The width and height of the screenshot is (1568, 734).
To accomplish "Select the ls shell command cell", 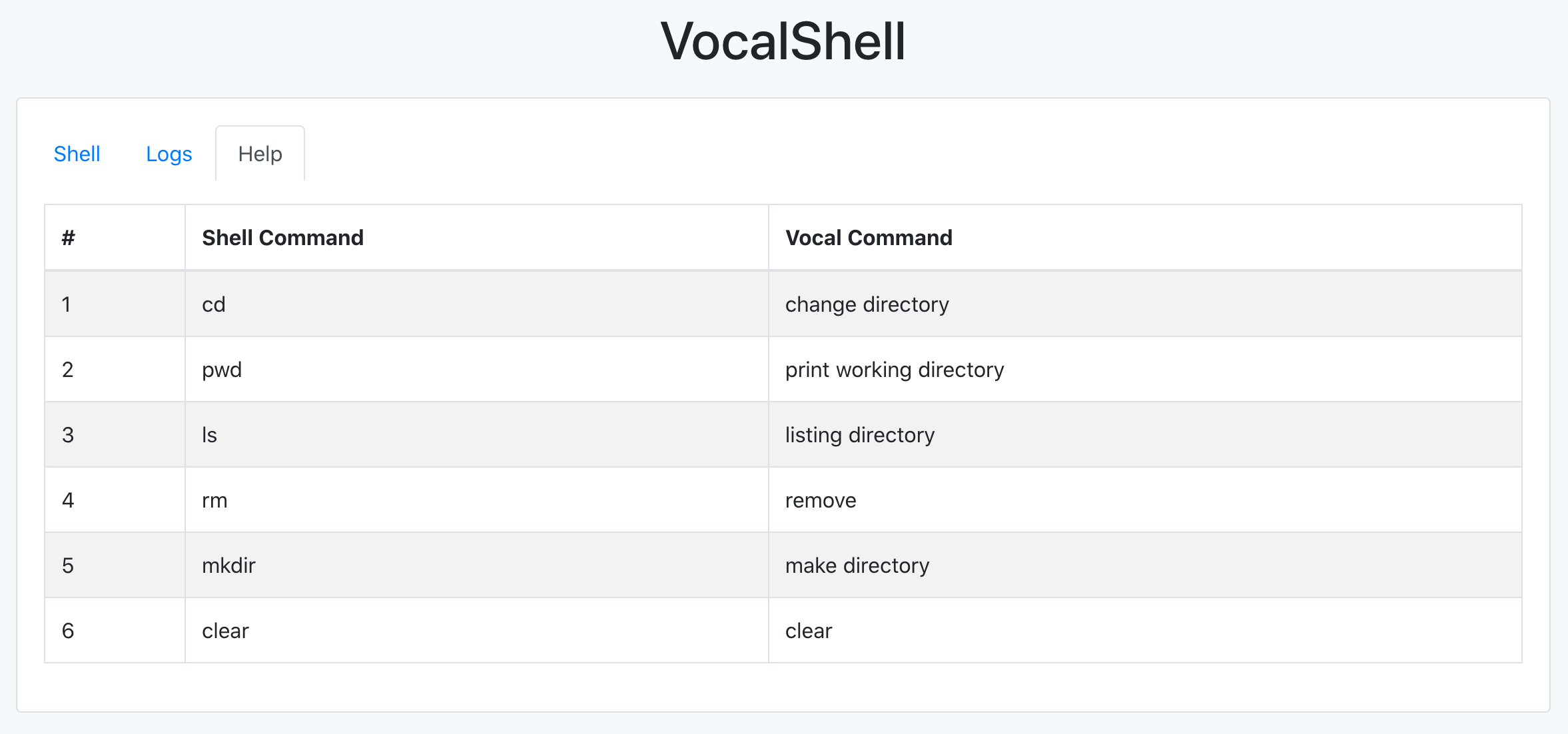I will tap(210, 435).
